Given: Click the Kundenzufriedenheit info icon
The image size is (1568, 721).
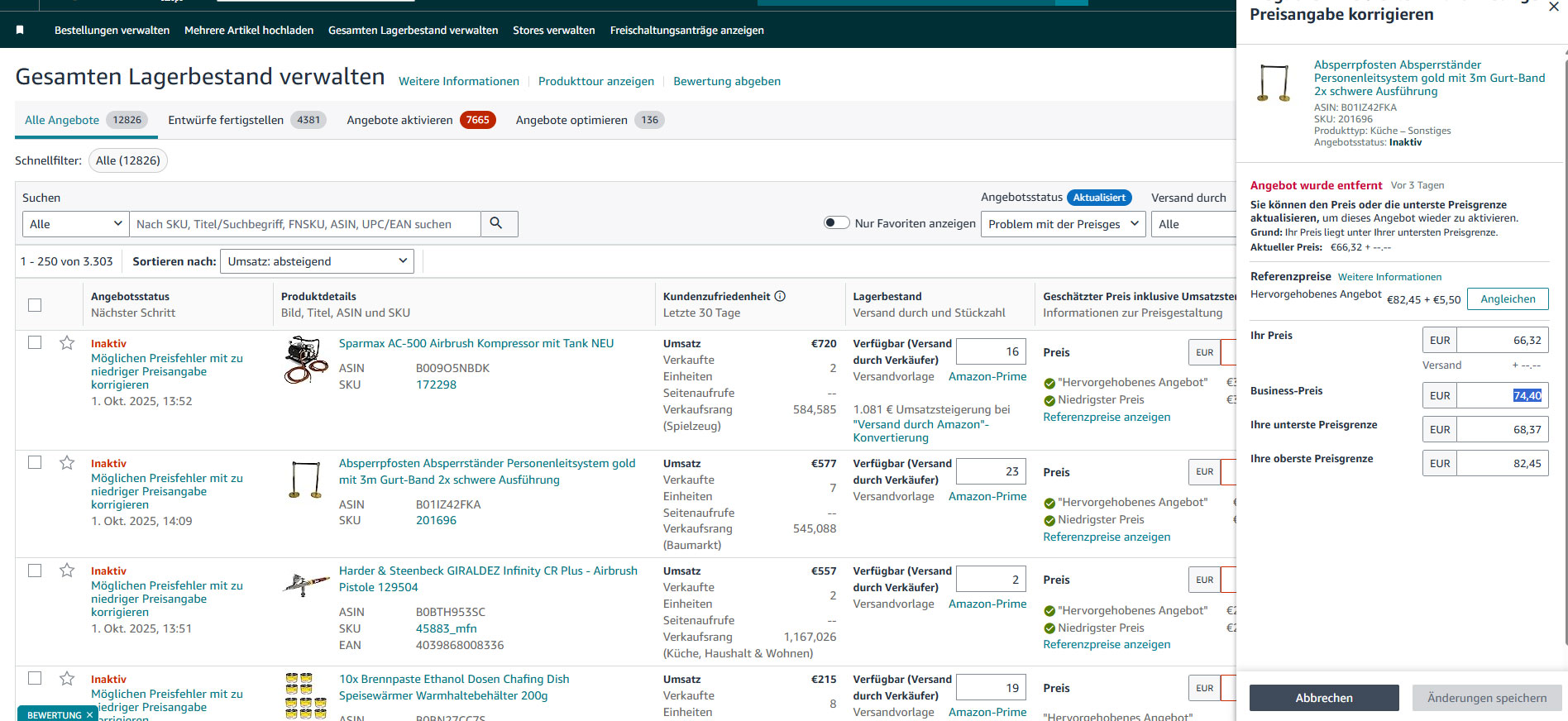Looking at the screenshot, I should 780,296.
